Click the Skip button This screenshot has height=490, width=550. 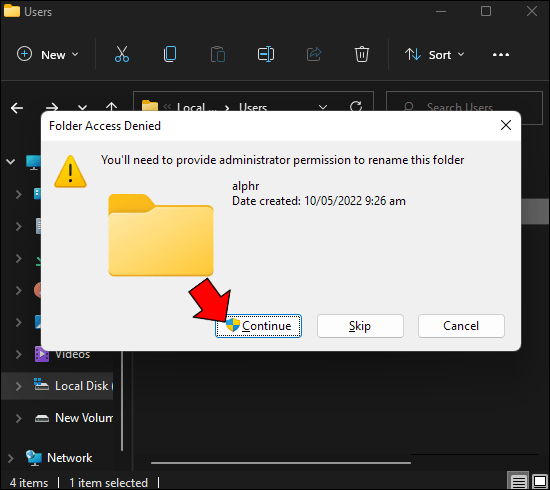point(360,326)
